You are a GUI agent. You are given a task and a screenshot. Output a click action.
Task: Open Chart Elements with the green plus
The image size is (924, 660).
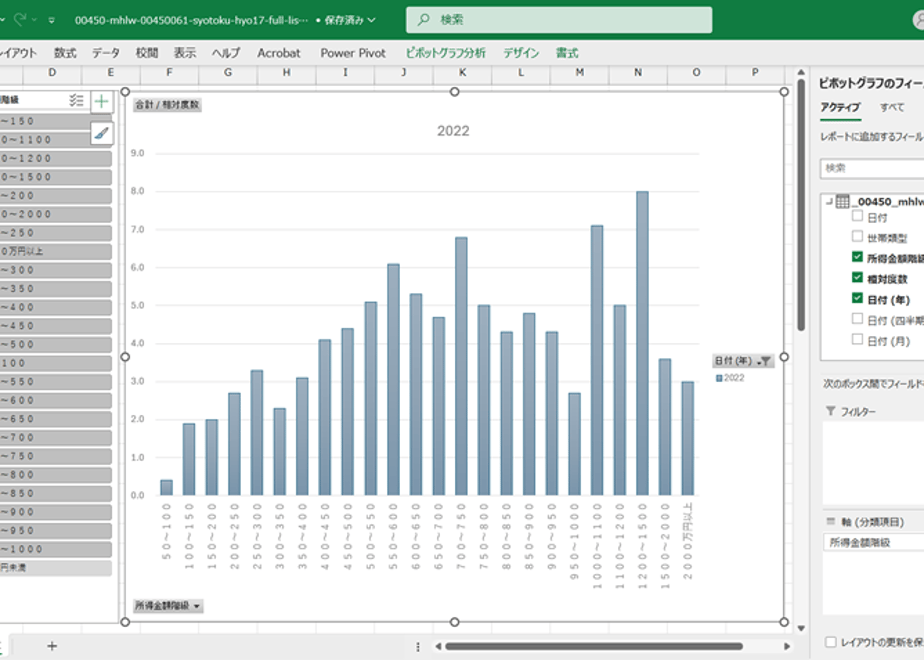point(101,101)
